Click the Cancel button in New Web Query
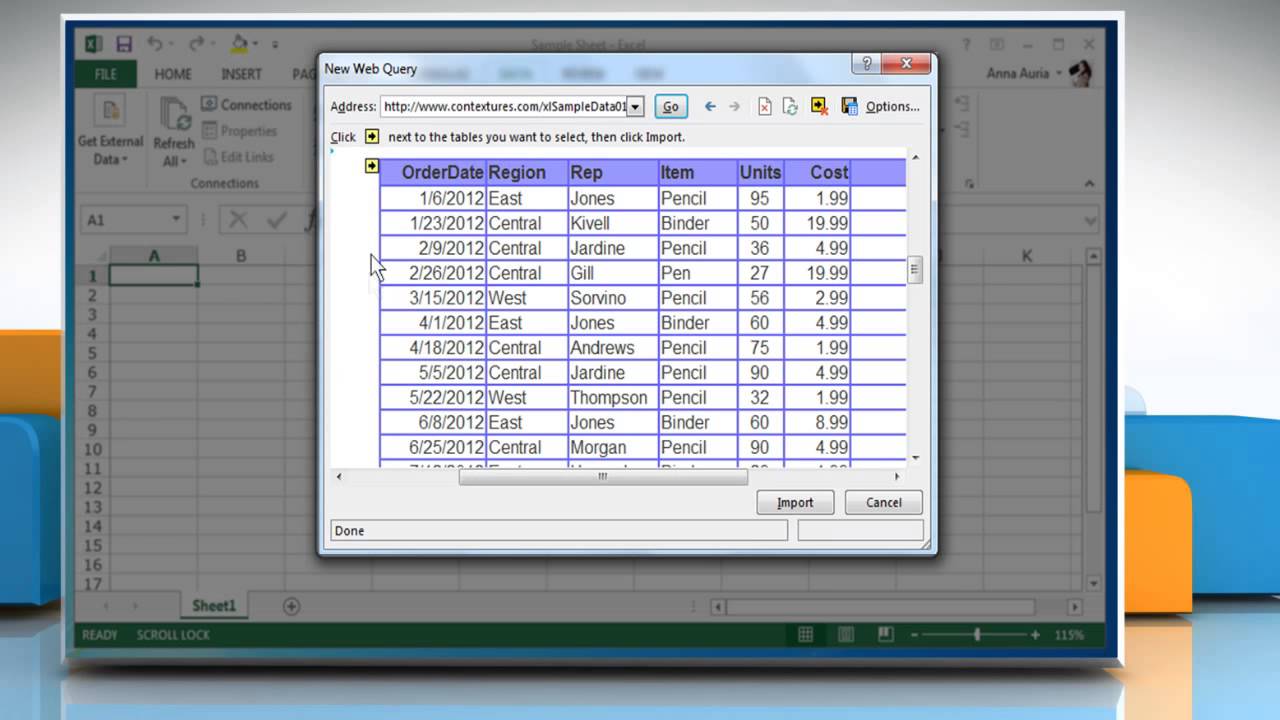The image size is (1280, 720). click(x=883, y=502)
